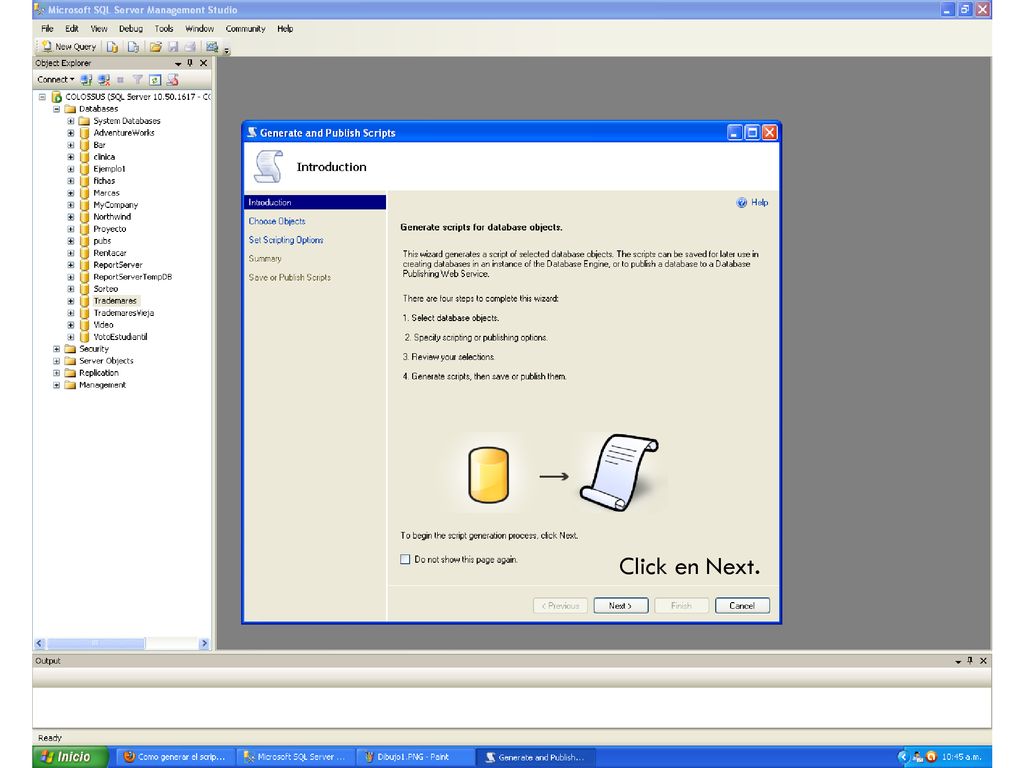
Task: Go to the Choose Objects step
Action: (x=277, y=221)
